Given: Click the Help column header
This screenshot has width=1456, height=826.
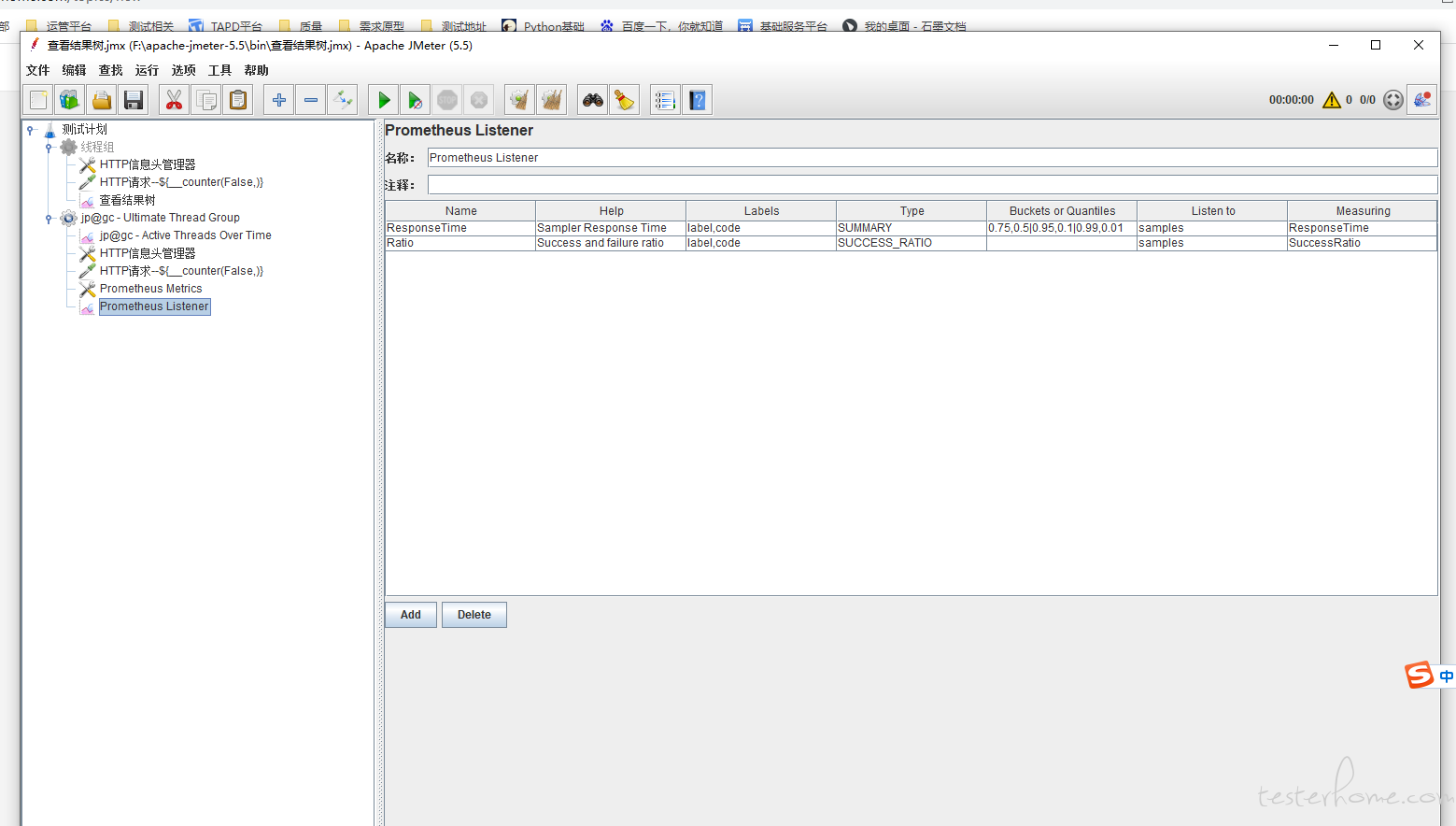Looking at the screenshot, I should 611,211.
